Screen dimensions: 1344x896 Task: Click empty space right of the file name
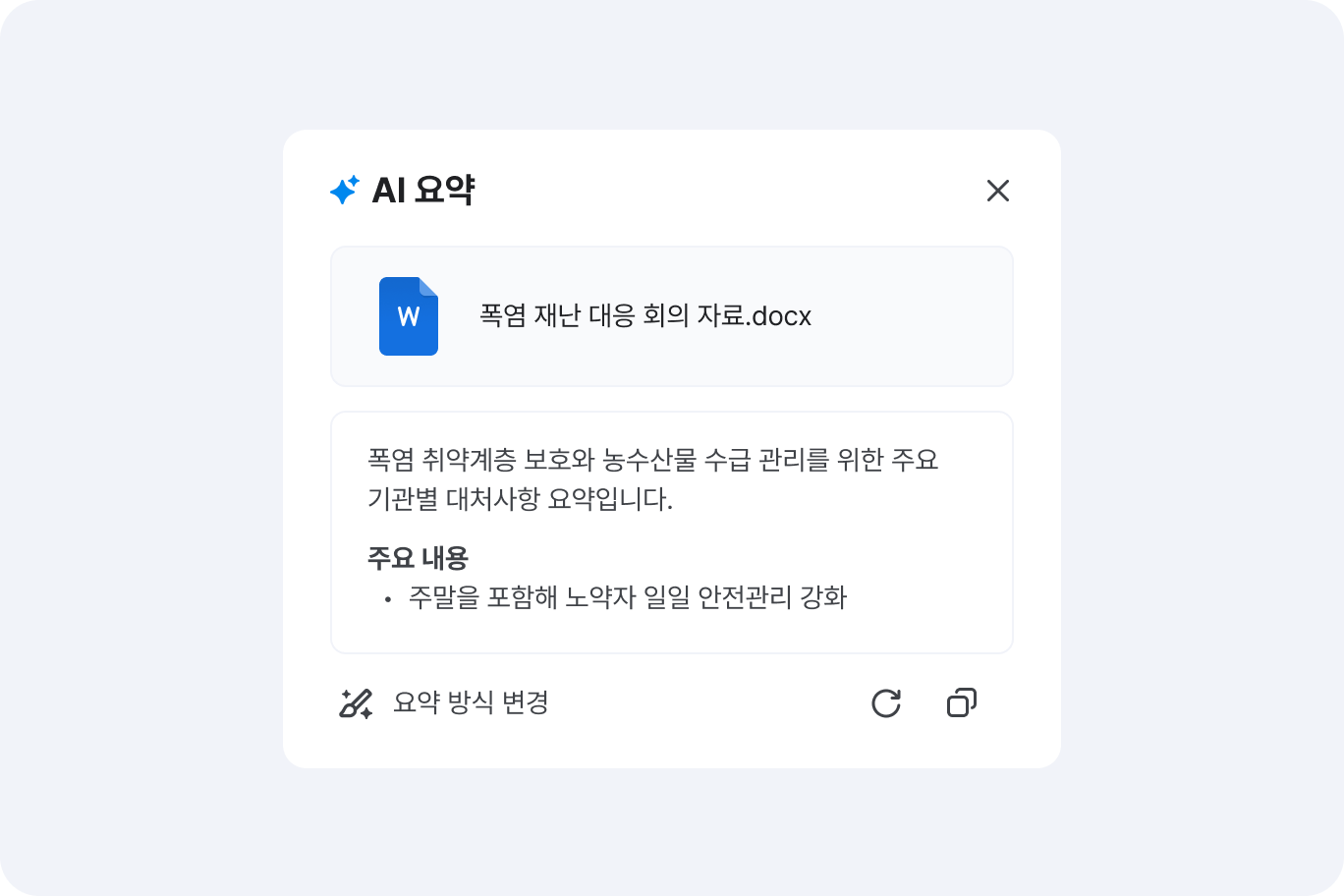914,316
